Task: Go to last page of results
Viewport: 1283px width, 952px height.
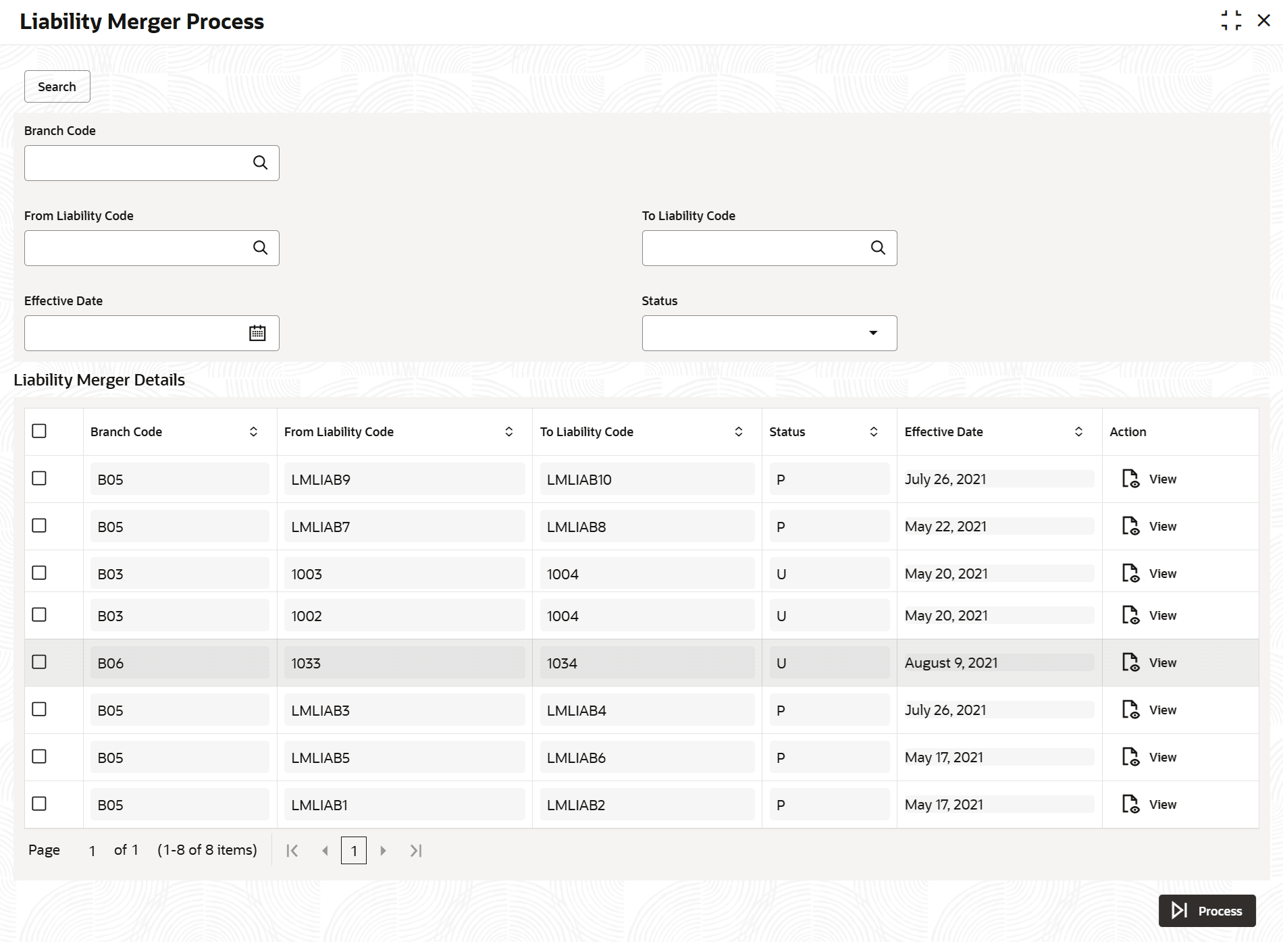Action: click(416, 851)
